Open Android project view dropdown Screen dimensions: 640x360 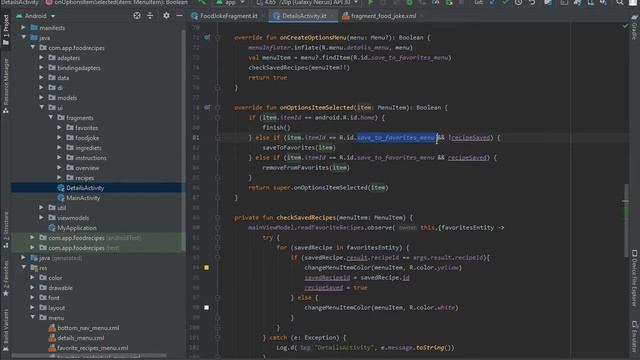coord(36,16)
